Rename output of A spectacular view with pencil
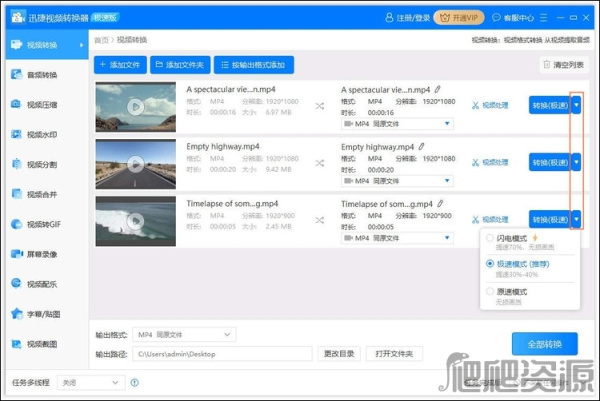Screen dimensions: 600x401 click(x=437, y=90)
